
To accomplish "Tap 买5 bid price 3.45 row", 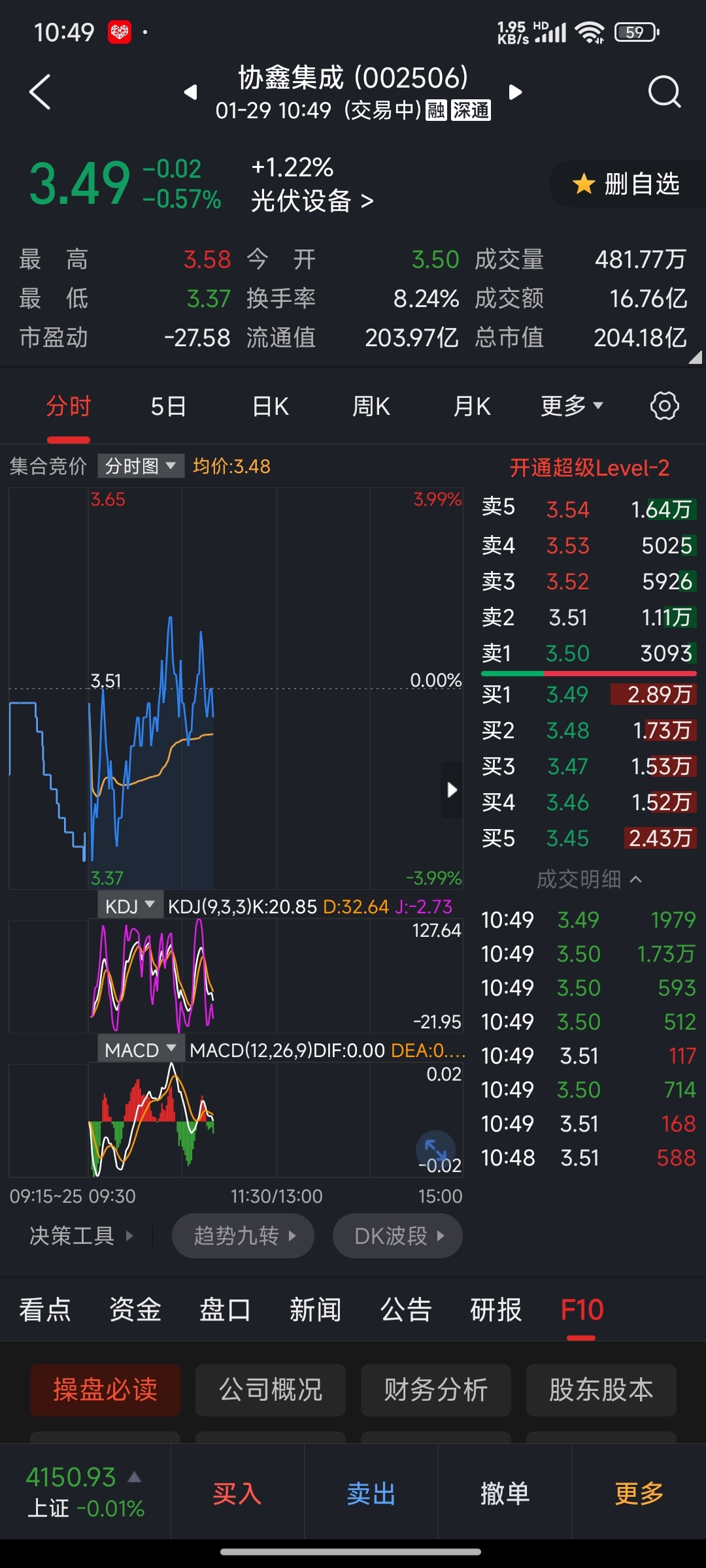I will [588, 838].
